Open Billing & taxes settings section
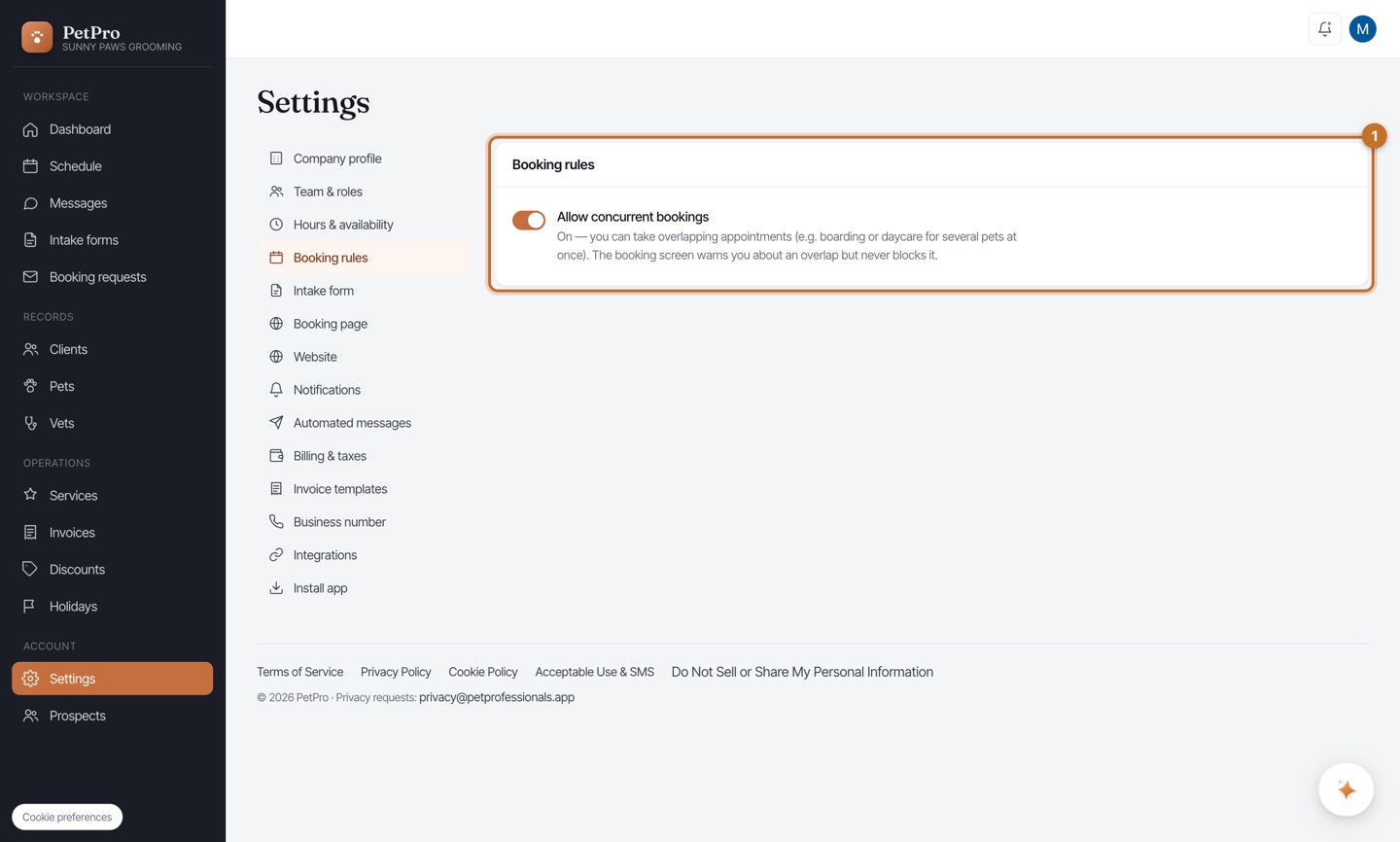The width and height of the screenshot is (1400, 842). tap(364, 456)
